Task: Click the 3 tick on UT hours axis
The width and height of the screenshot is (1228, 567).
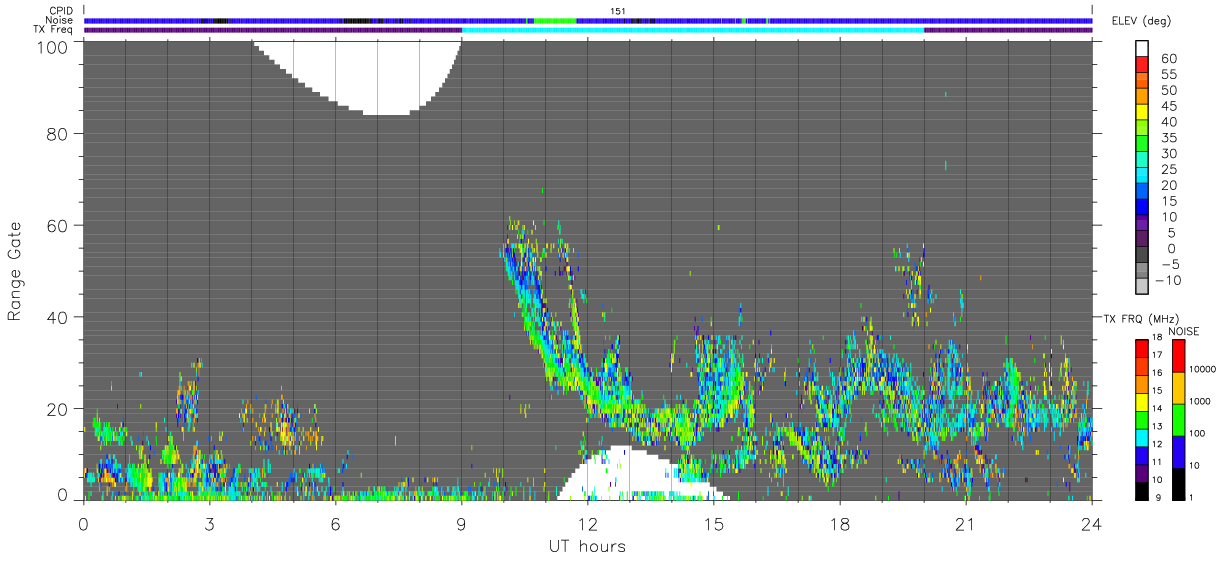Action: [x=209, y=524]
